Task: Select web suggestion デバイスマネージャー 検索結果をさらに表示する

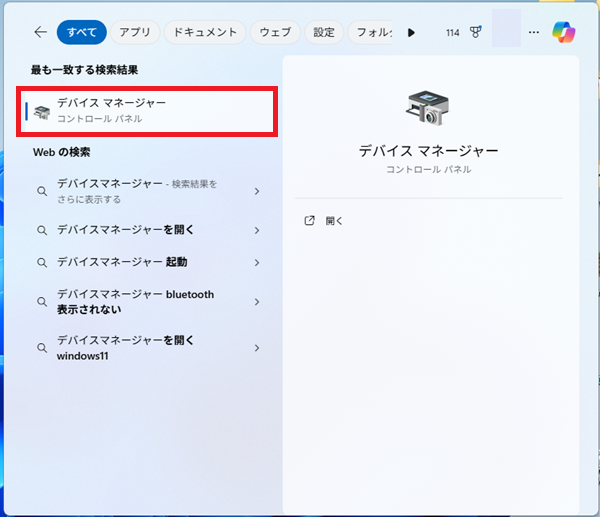Action: tap(147, 191)
